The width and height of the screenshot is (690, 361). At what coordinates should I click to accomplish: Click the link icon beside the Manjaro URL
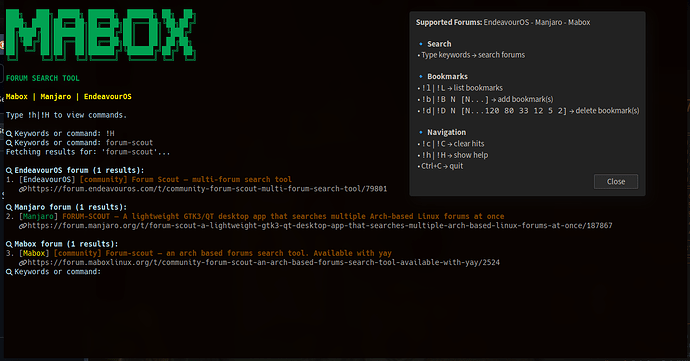[x=22, y=226]
